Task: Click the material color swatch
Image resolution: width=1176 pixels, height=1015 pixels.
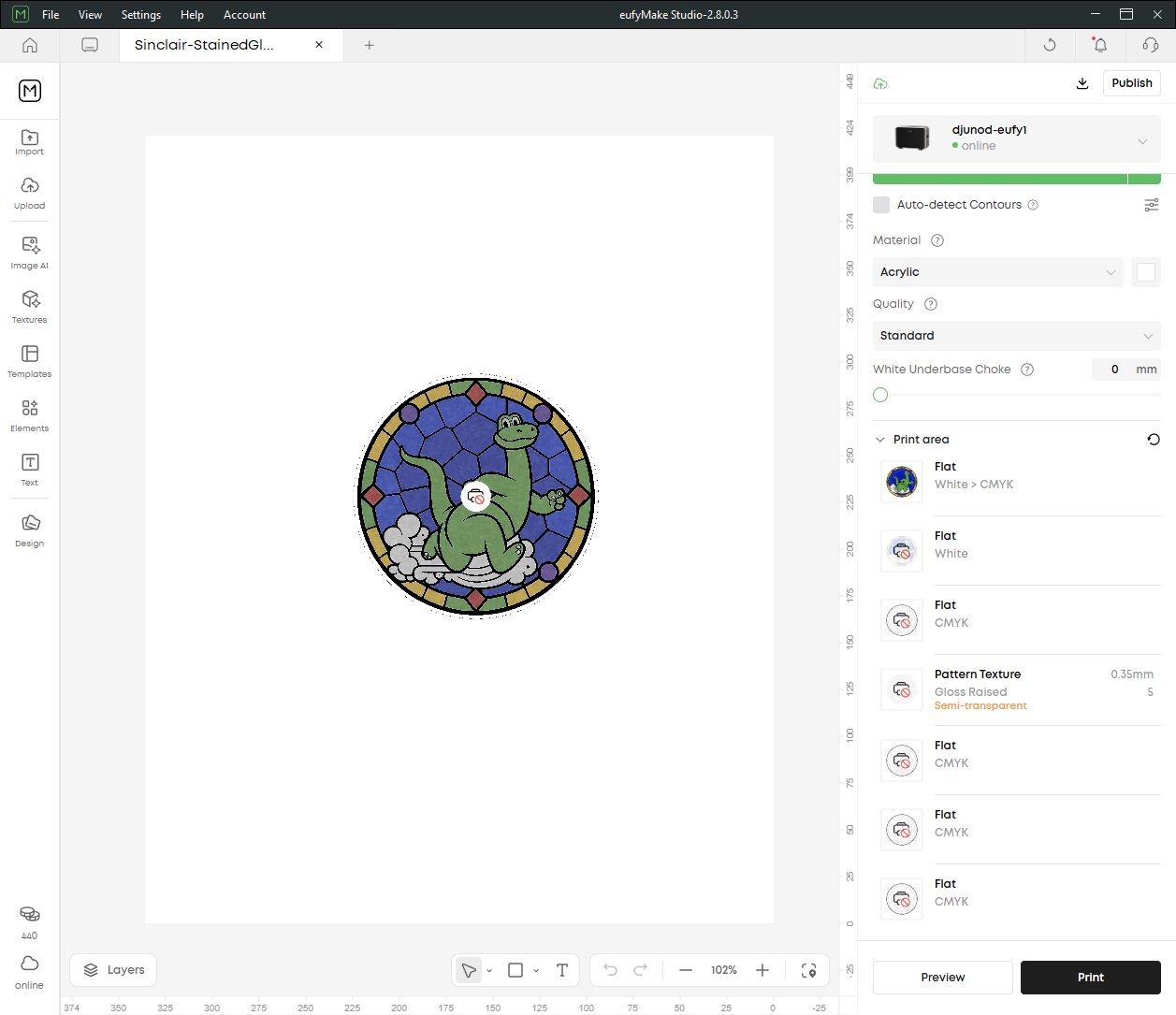Action: [1146, 272]
